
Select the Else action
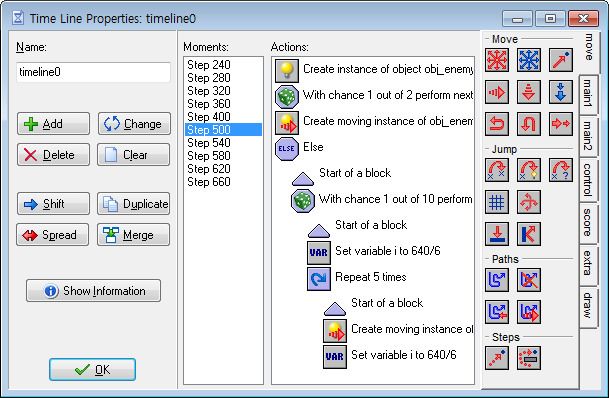coord(299,148)
